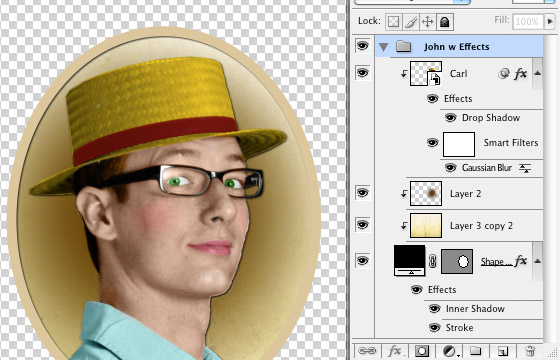Click the Link layers button
The image size is (560, 360).
click(x=367, y=351)
